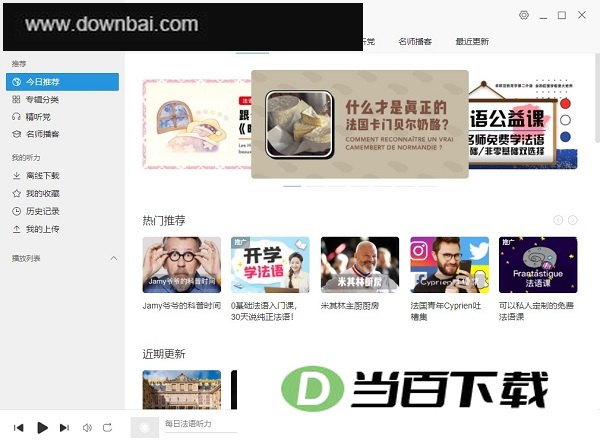Open the Cyprien thumbnail
The height and width of the screenshot is (445, 600).
(450, 265)
